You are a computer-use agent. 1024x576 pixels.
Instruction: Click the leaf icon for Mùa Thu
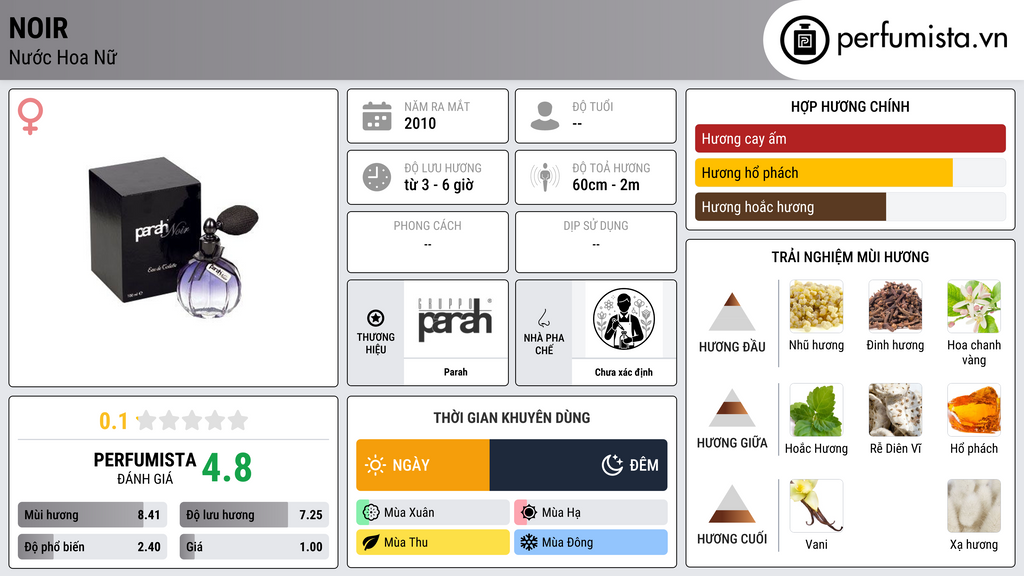tap(371, 542)
